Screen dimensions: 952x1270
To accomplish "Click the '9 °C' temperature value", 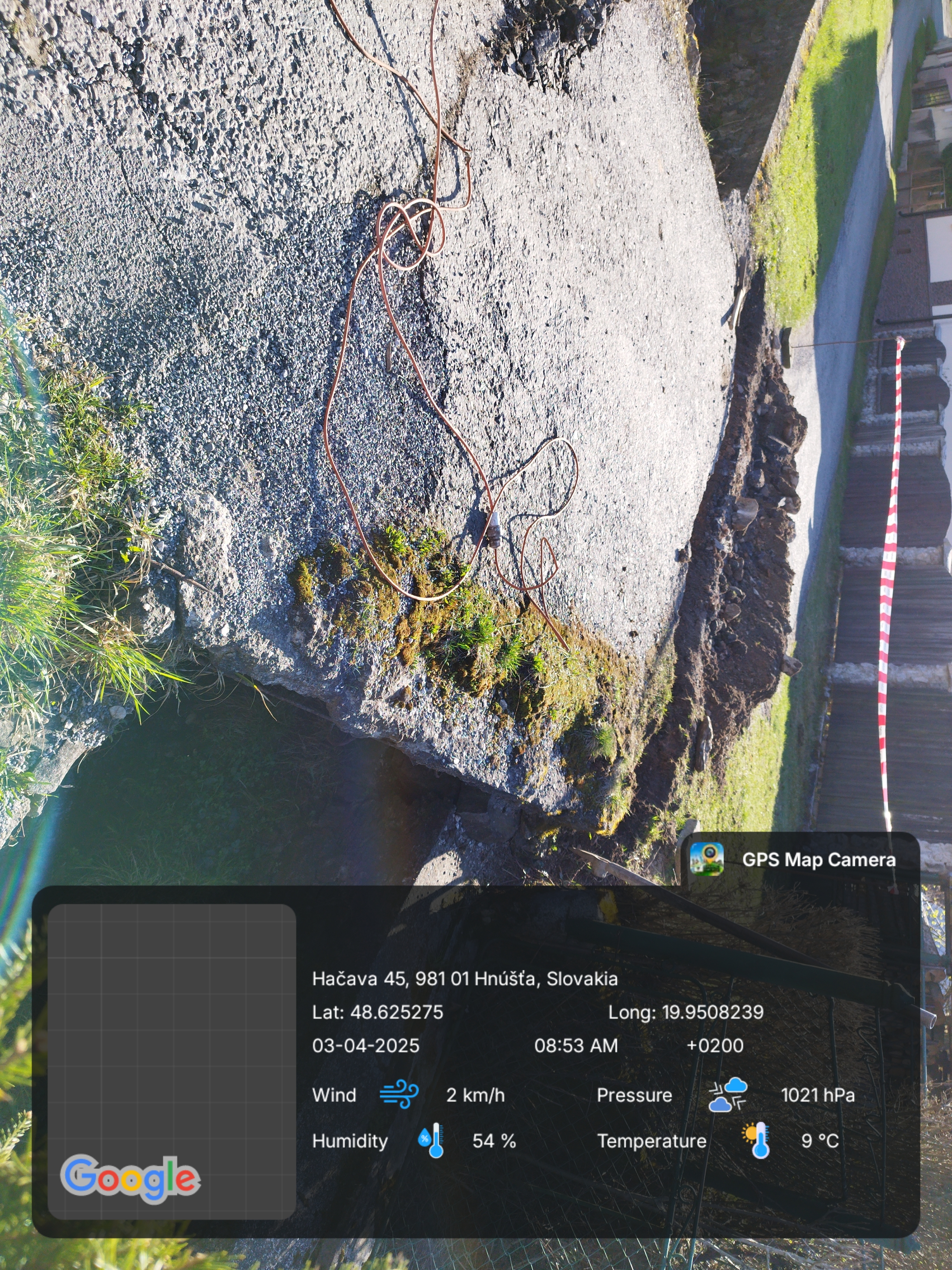I will click(820, 1141).
